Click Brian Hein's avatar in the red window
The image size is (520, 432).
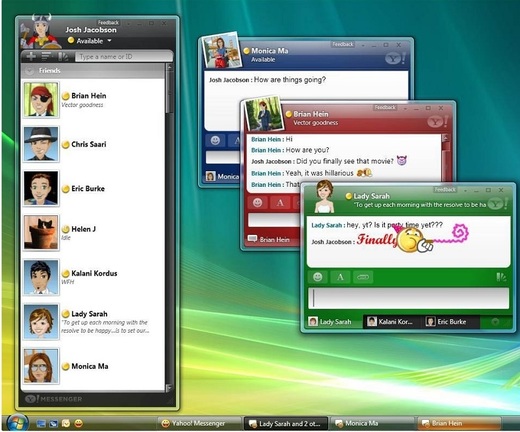pyautogui.click(x=264, y=114)
